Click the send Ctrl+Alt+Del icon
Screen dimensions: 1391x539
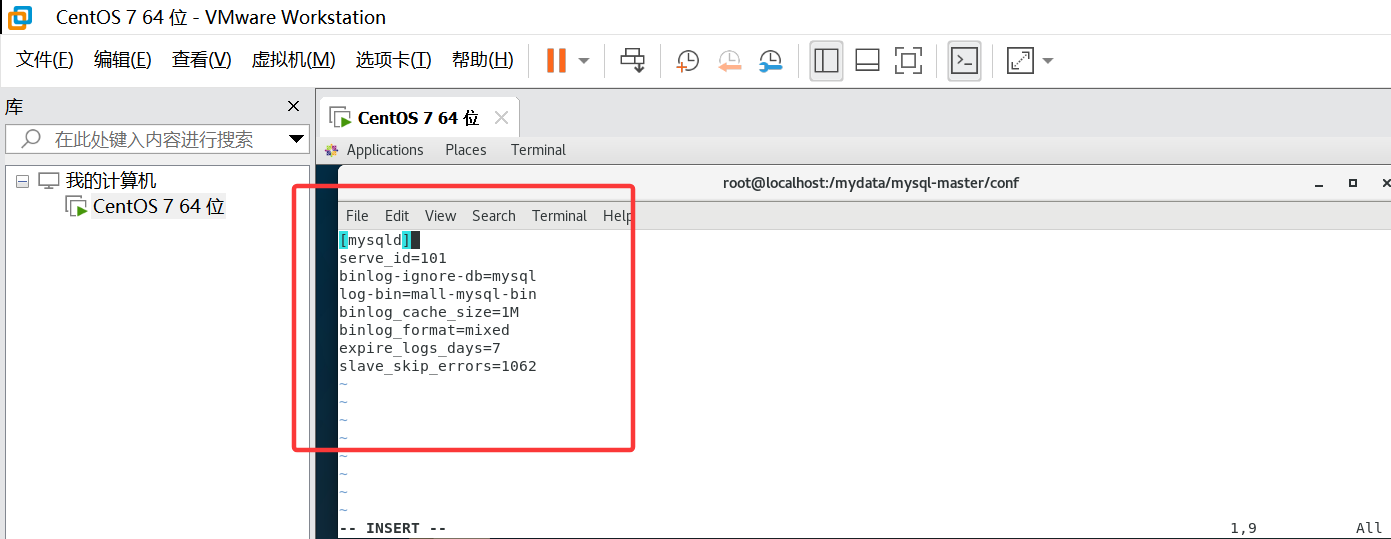coord(632,60)
